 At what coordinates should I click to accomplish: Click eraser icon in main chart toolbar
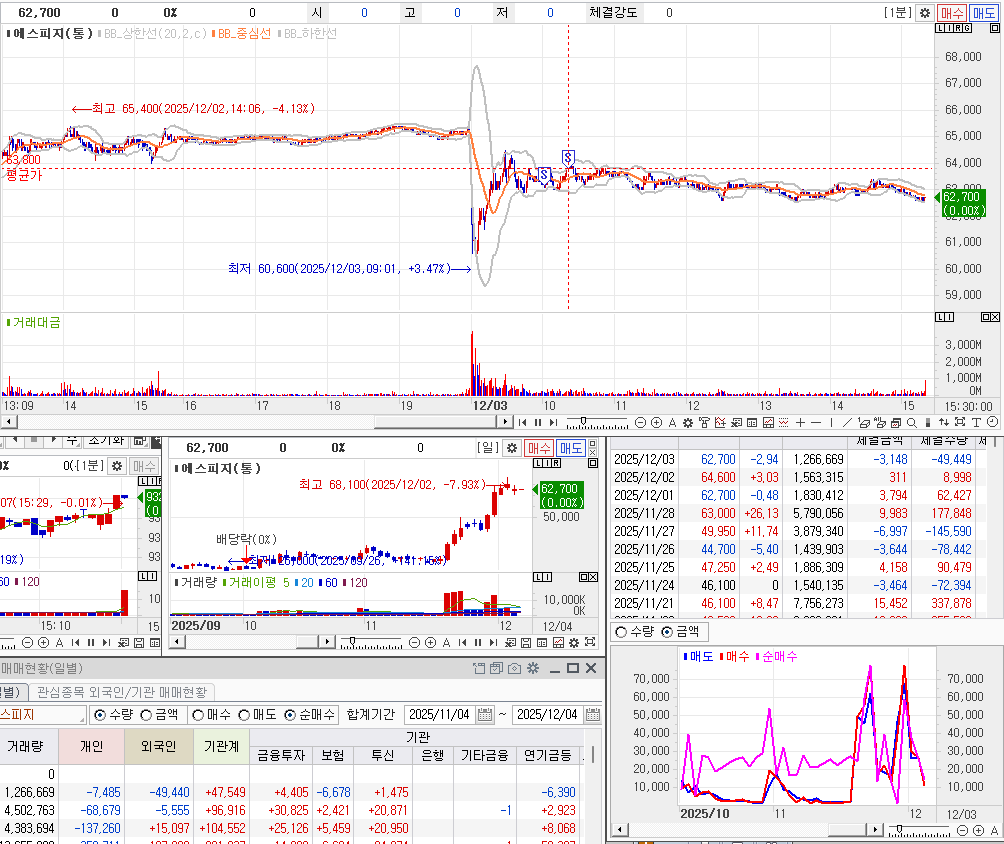click(863, 423)
